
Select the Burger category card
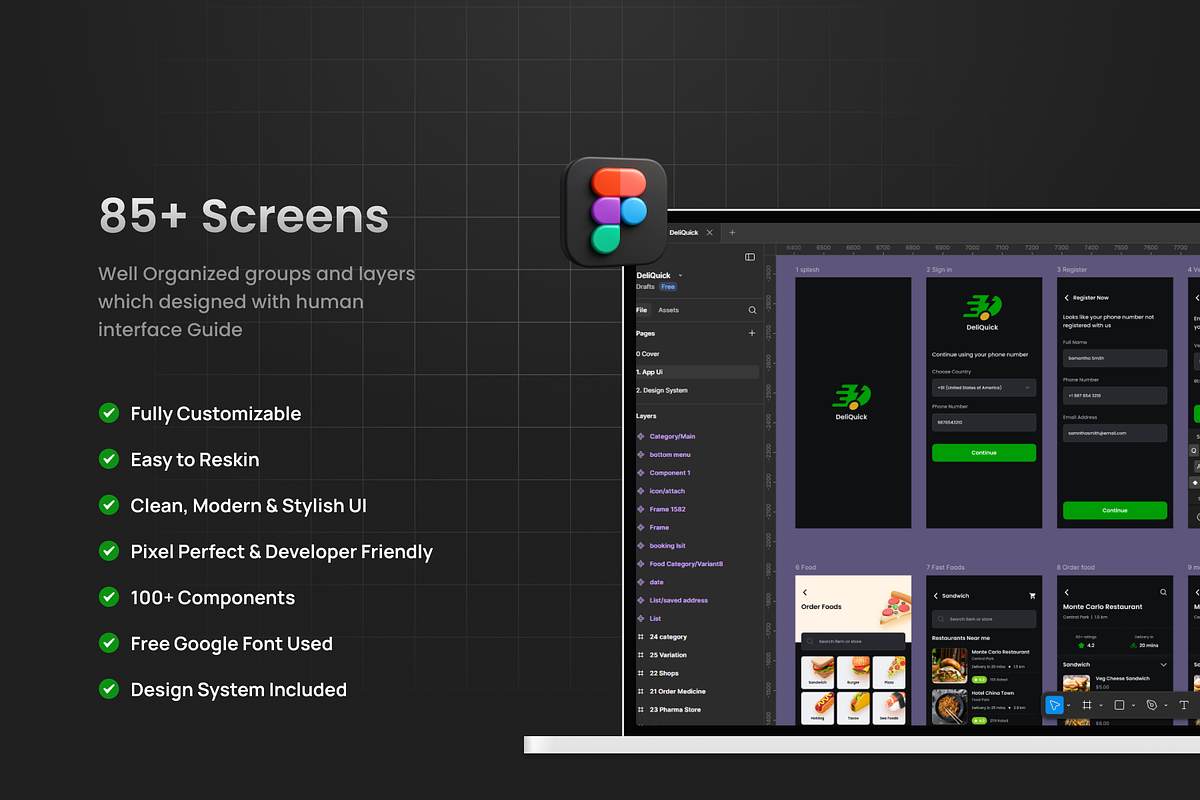853,672
